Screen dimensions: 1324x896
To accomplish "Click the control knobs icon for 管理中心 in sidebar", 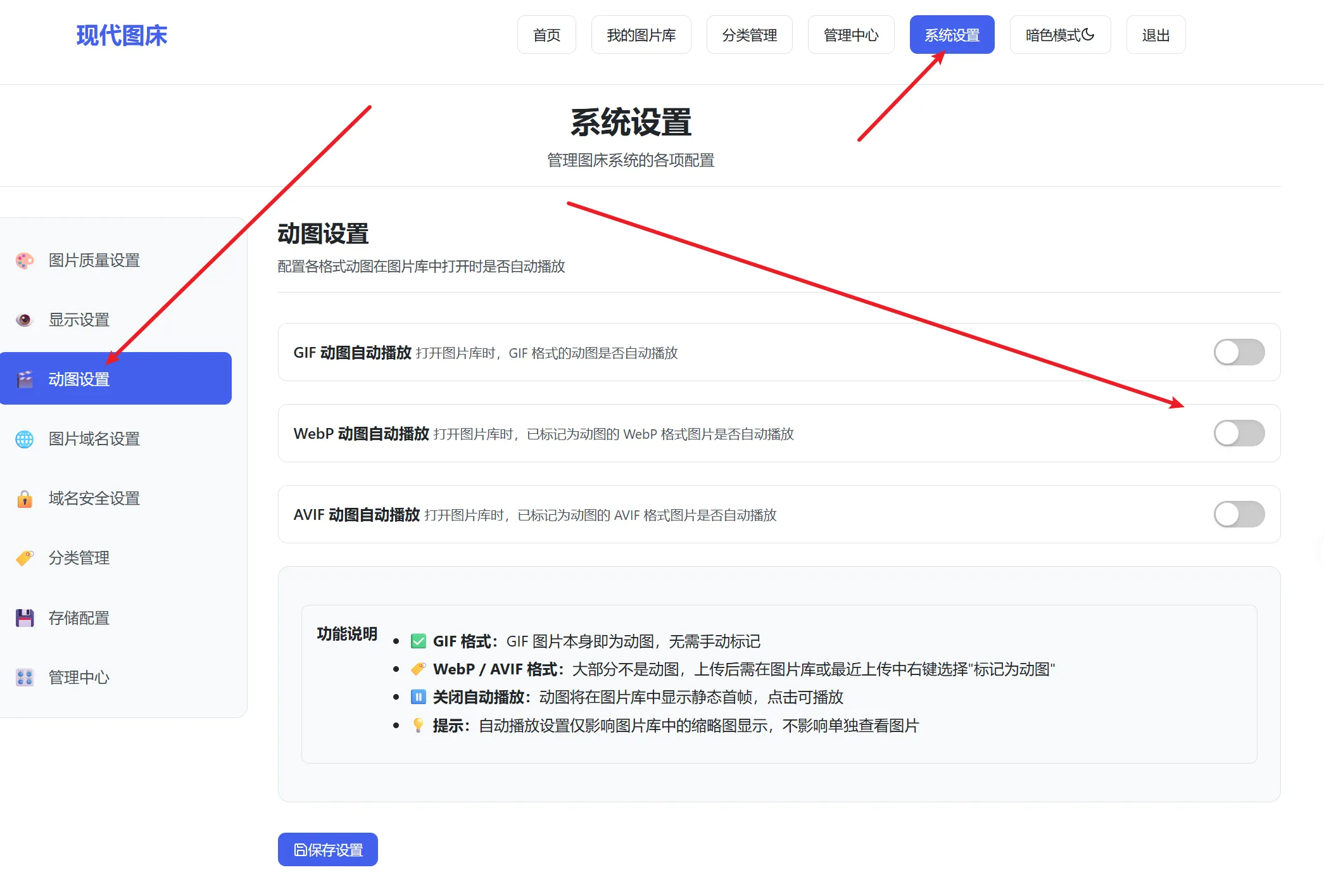I will 25,678.
